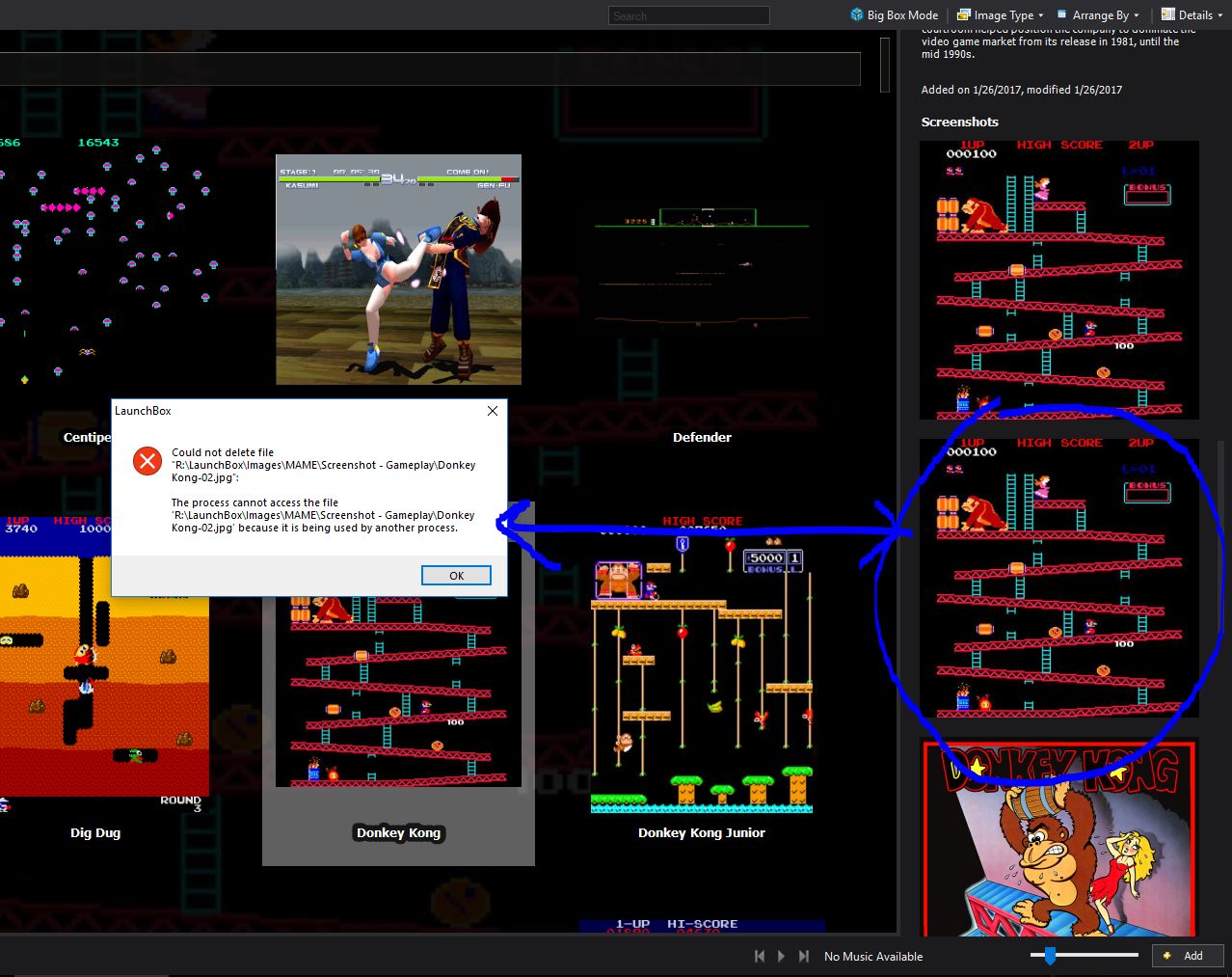This screenshot has width=1232, height=977.
Task: Play the game music
Action: pyautogui.click(x=781, y=956)
